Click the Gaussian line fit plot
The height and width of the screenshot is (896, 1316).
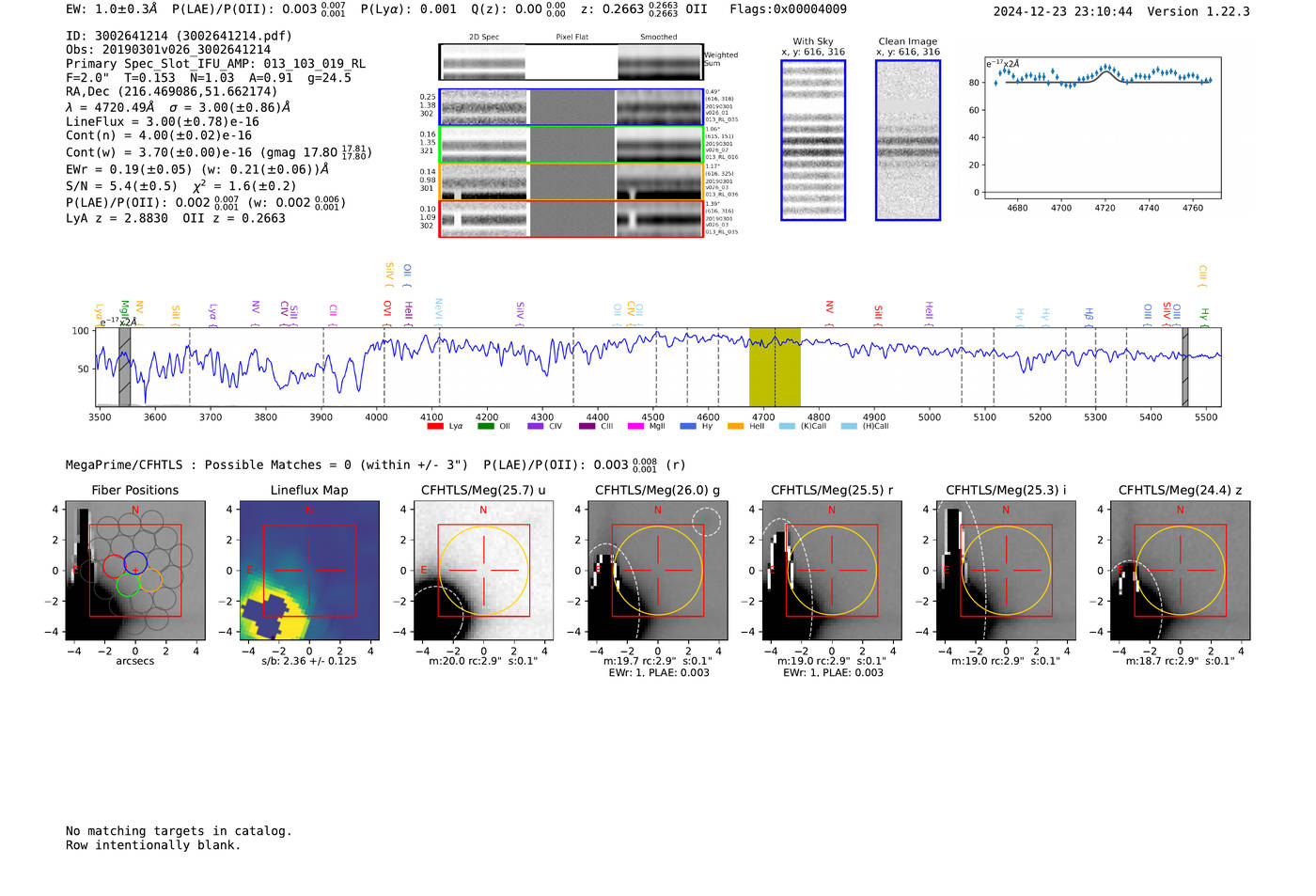[x=1102, y=127]
